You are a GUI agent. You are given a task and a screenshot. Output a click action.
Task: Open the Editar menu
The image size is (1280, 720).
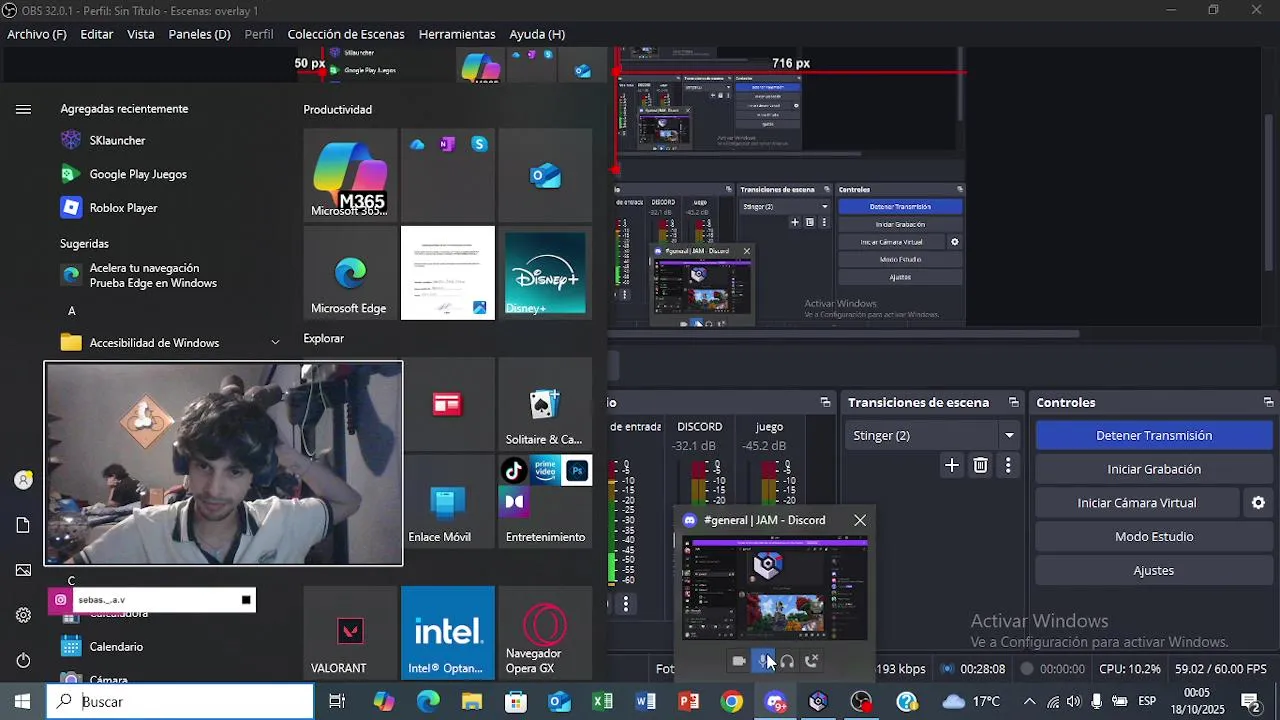(x=97, y=34)
